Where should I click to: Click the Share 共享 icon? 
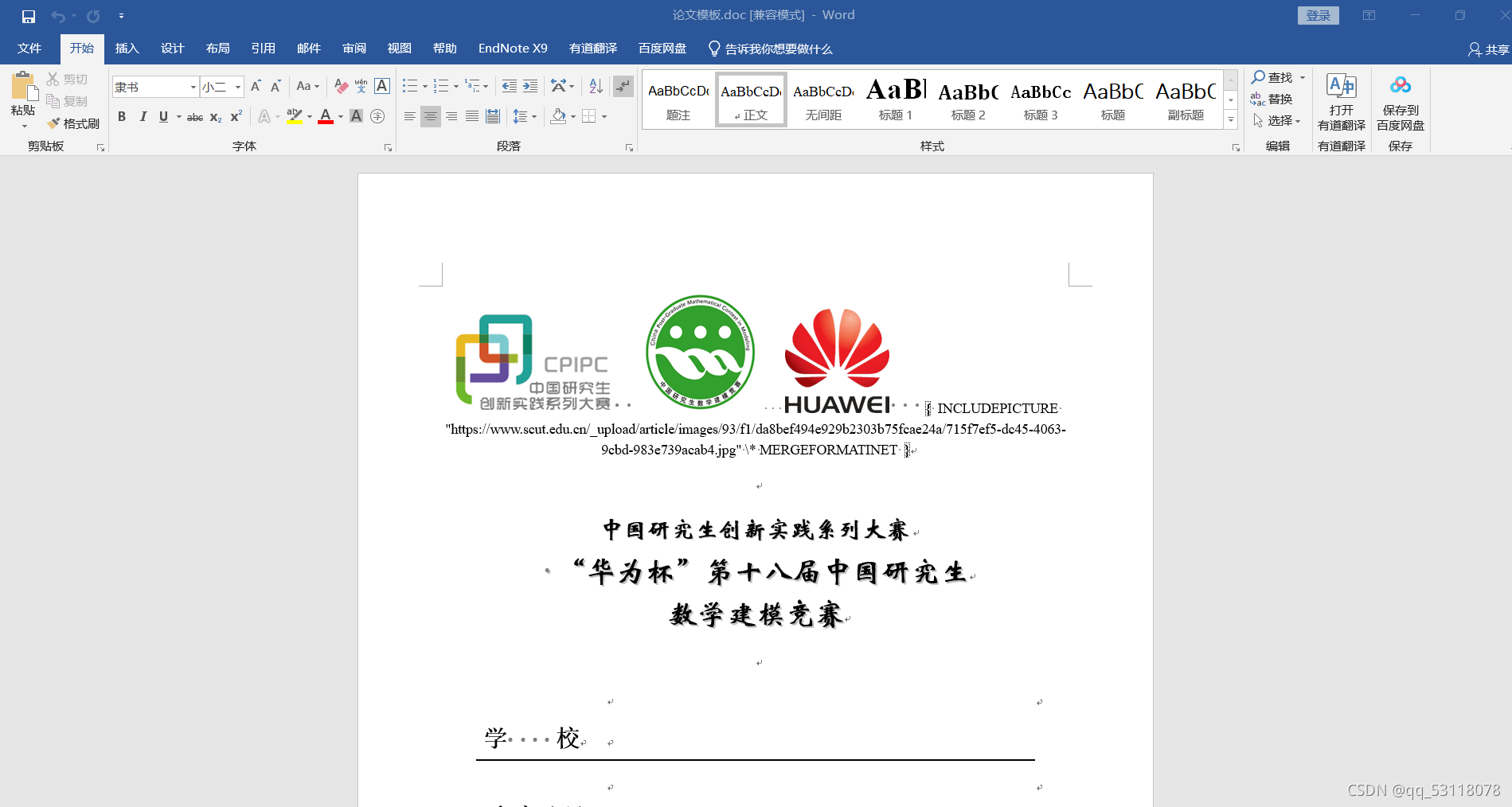[x=1488, y=49]
